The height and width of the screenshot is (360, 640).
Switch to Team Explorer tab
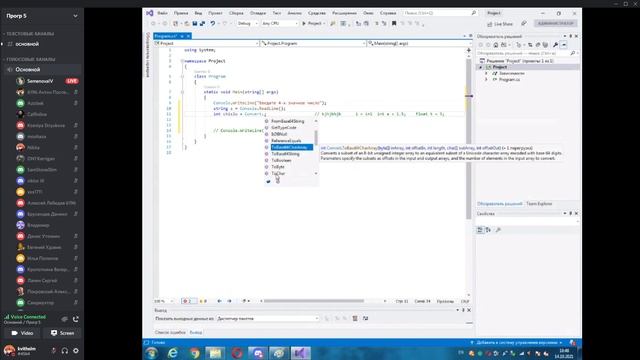539,204
